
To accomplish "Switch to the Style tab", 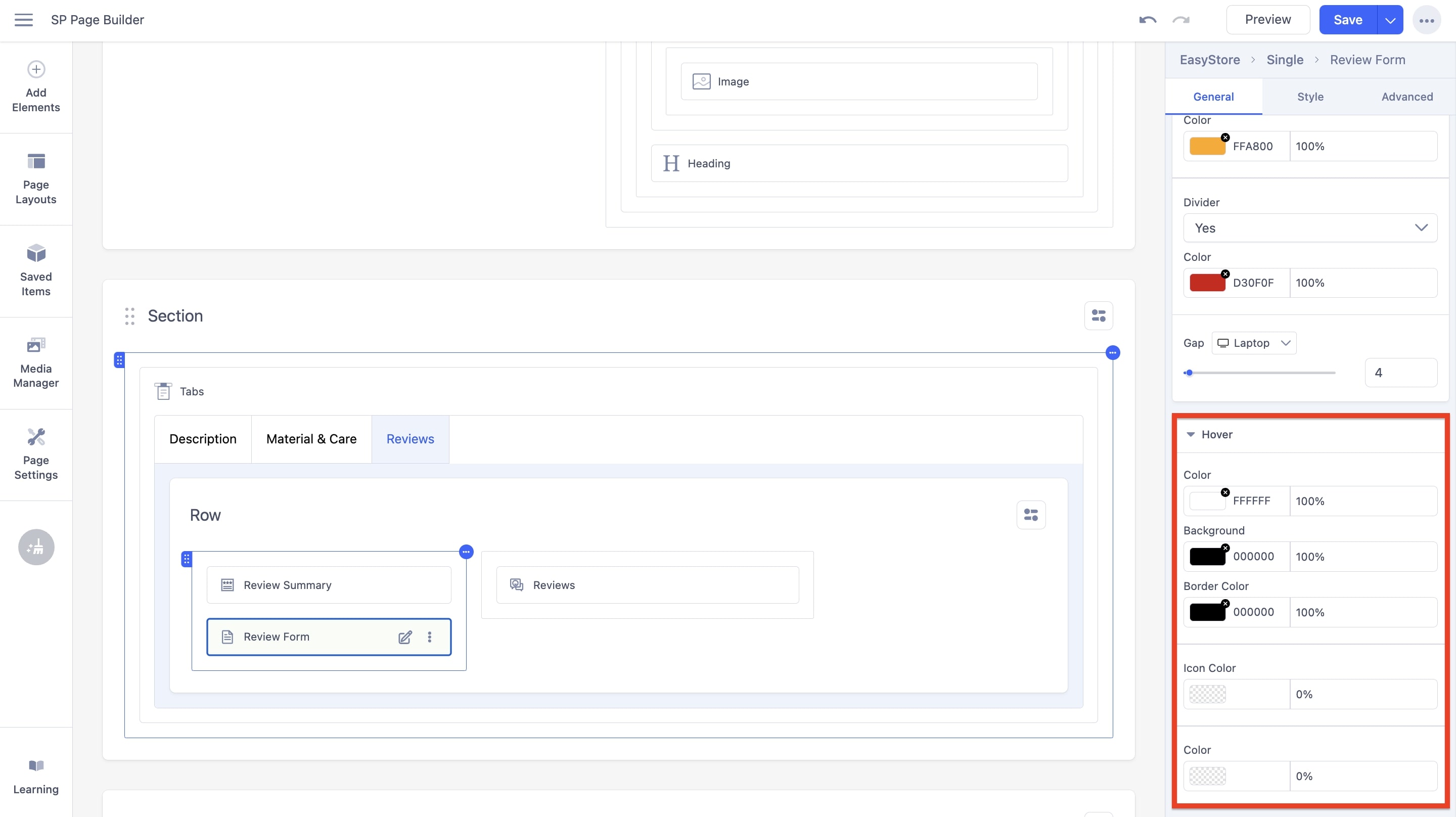I will click(1310, 96).
